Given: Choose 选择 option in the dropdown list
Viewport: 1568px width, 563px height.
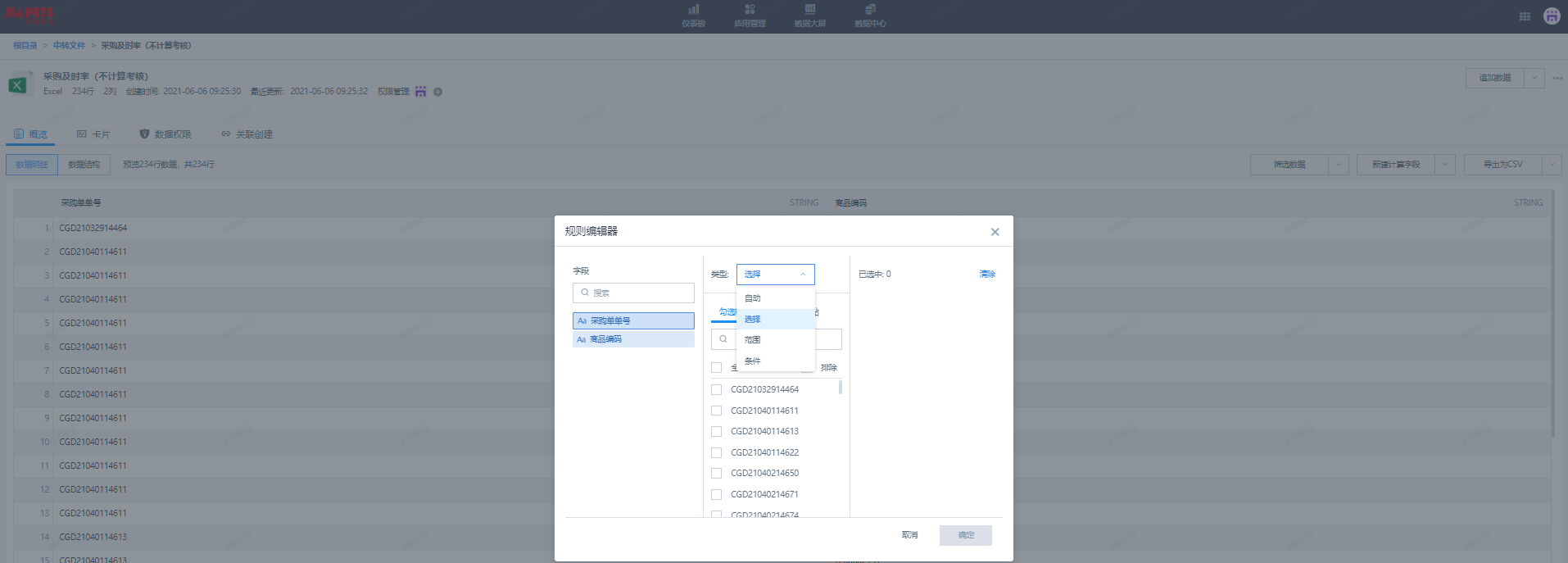Looking at the screenshot, I should pos(776,319).
